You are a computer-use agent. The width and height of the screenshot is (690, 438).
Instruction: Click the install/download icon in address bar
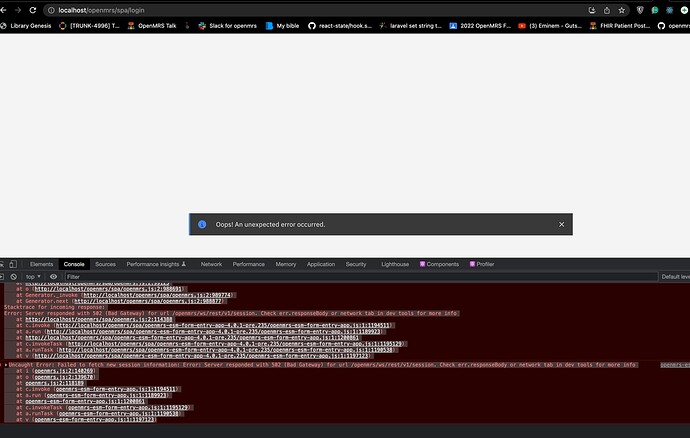click(x=592, y=10)
